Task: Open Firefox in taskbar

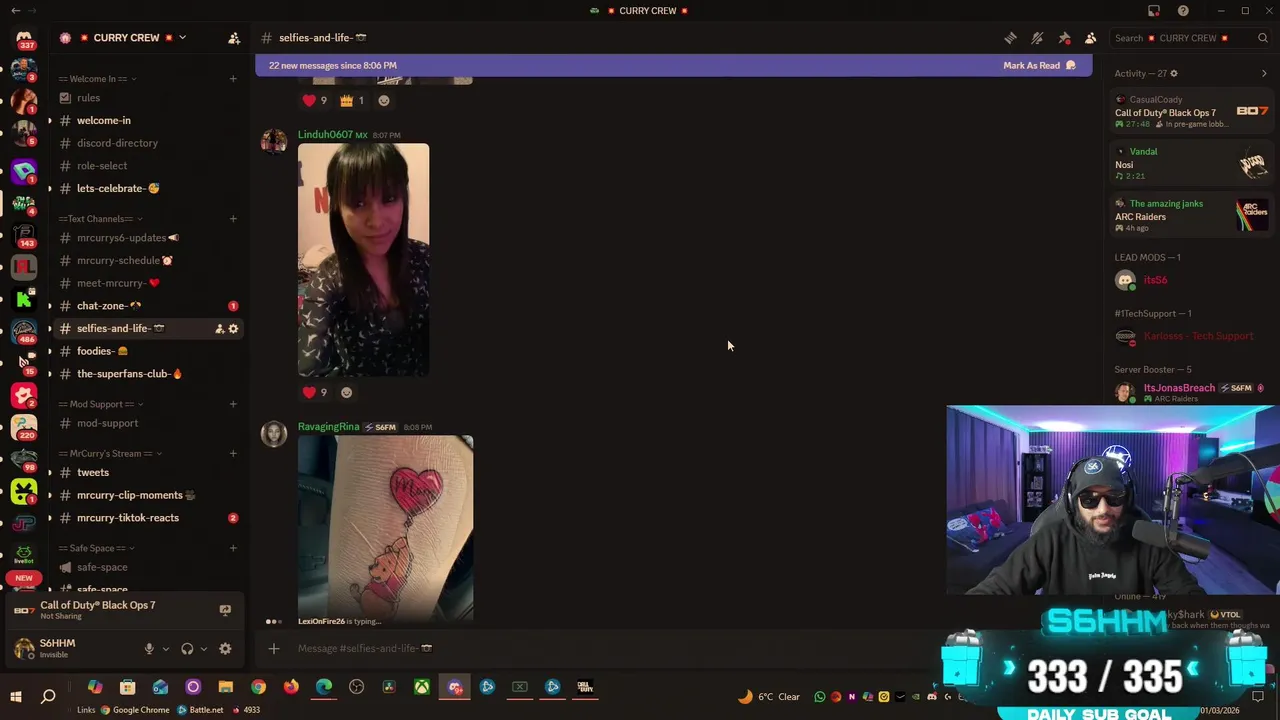Action: pos(291,687)
